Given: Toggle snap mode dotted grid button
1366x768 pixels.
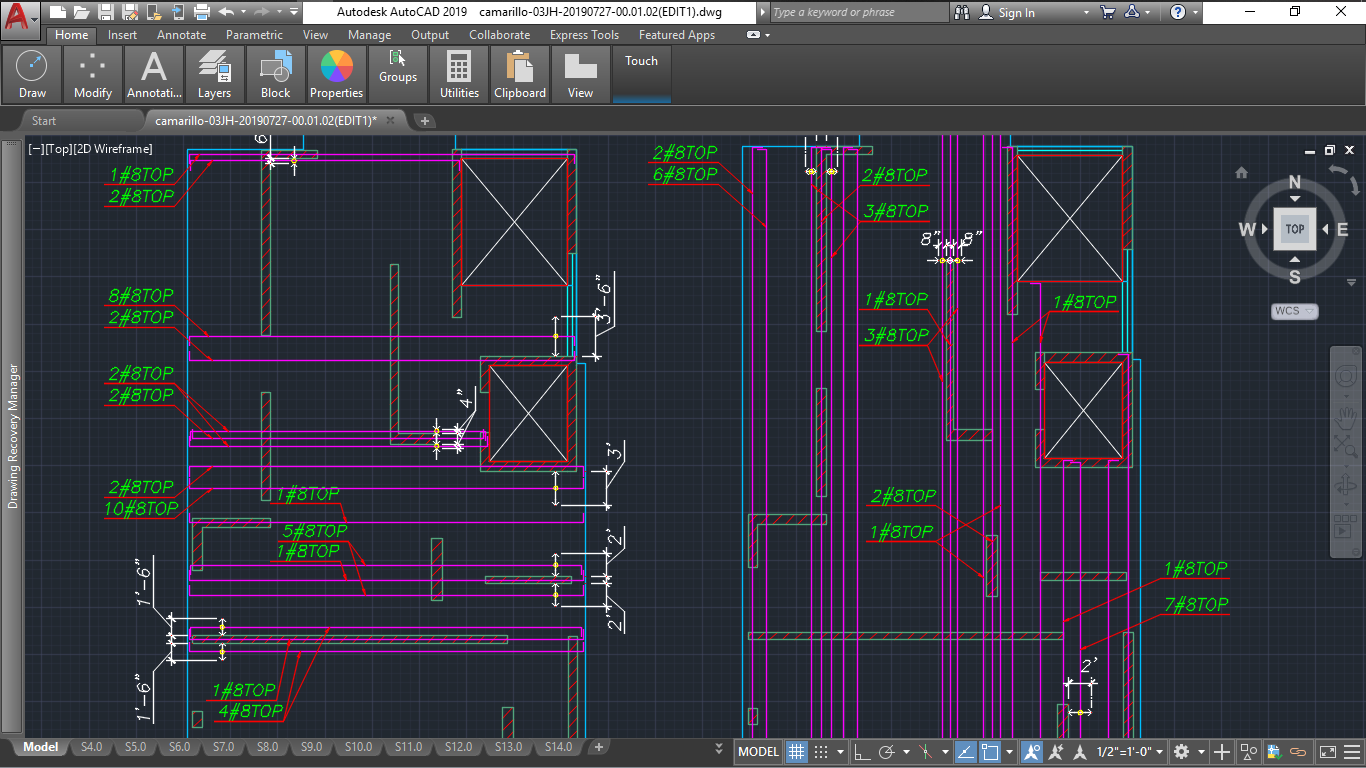Looking at the screenshot, I should 821,752.
